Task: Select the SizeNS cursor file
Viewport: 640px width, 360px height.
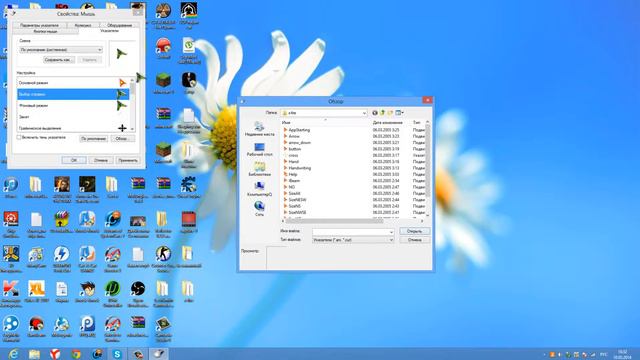Action: tap(292, 206)
